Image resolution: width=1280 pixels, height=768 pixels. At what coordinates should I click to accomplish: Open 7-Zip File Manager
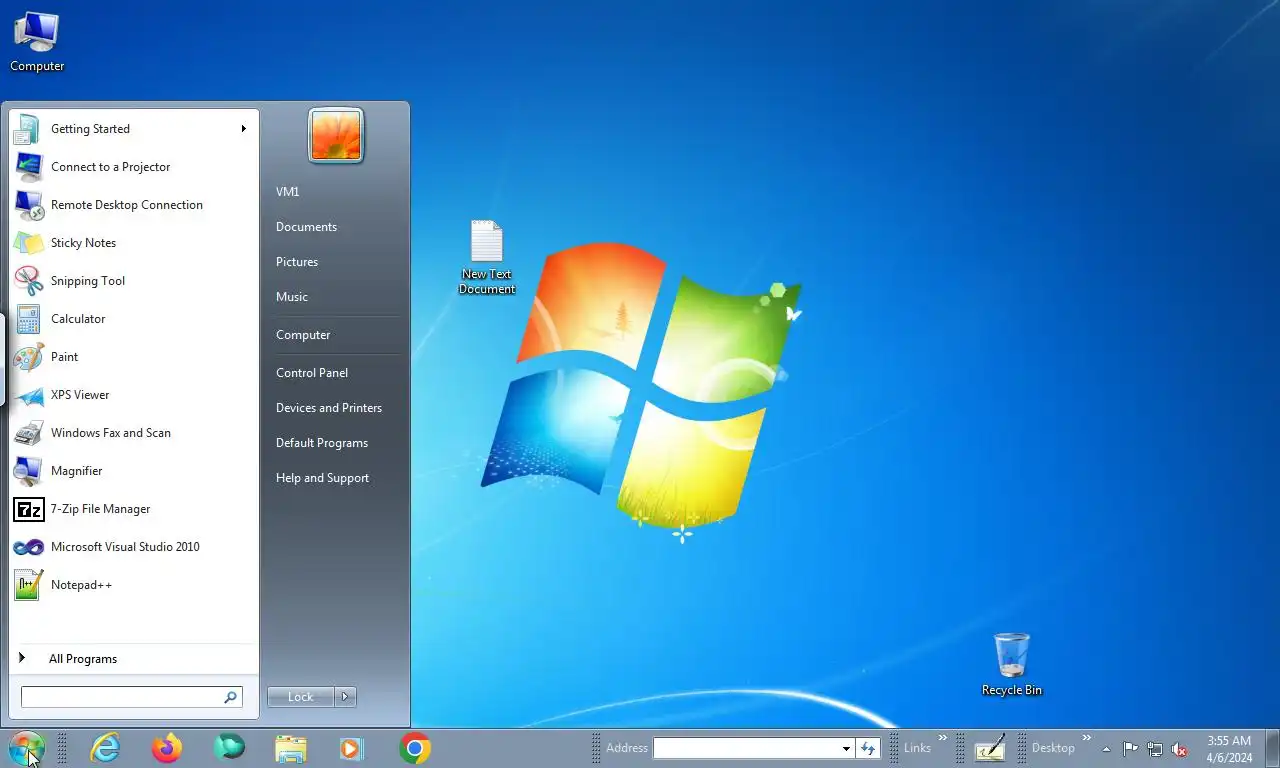[134, 509]
